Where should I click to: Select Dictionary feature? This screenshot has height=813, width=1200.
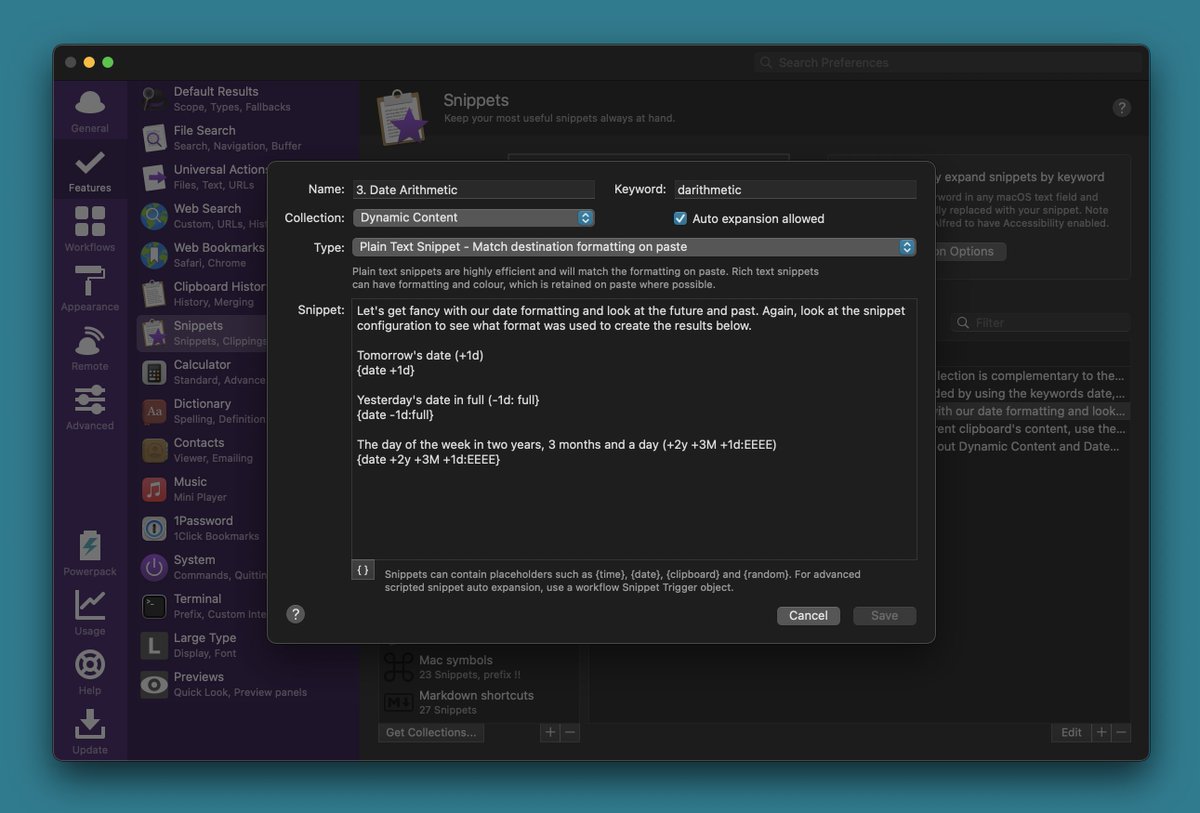point(204,411)
